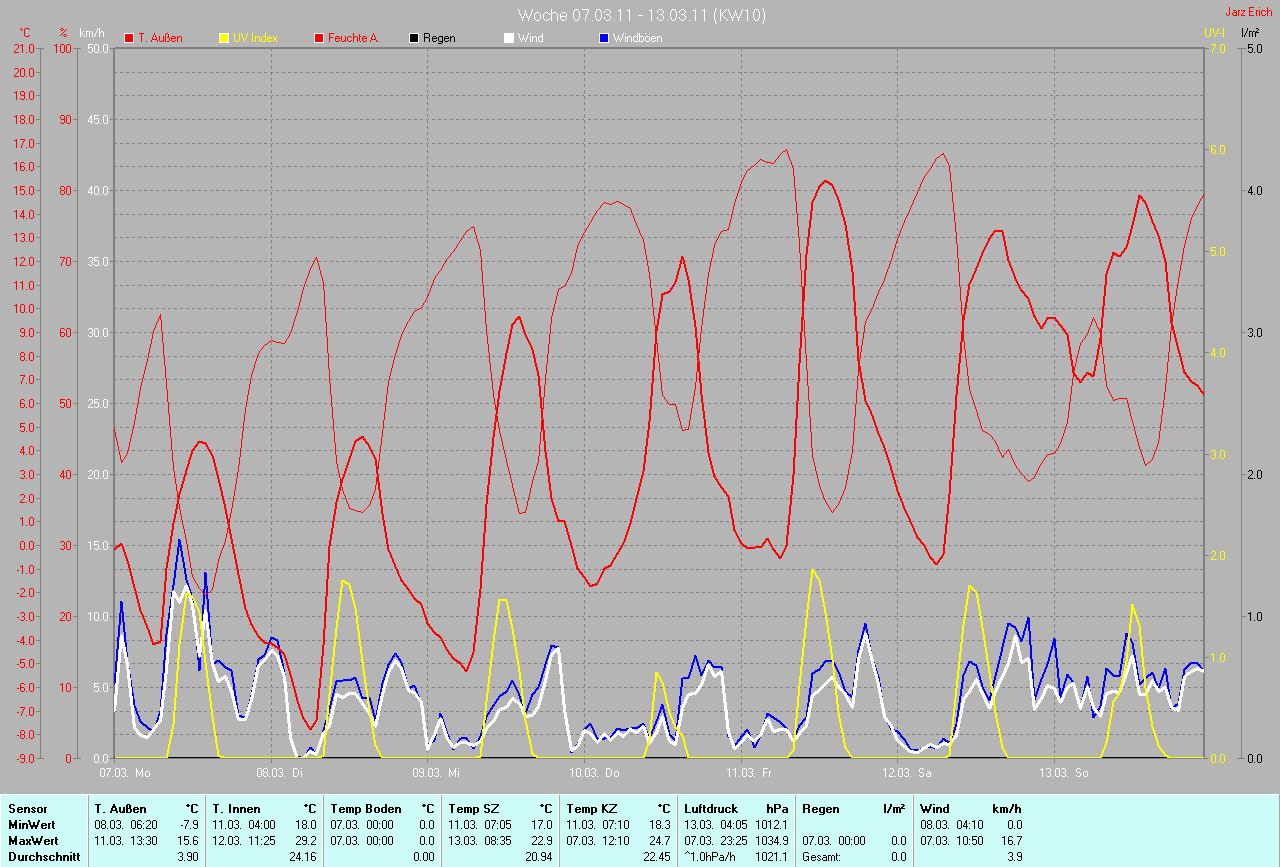Click the Temp SZ column header
The image size is (1280, 867).
(474, 808)
